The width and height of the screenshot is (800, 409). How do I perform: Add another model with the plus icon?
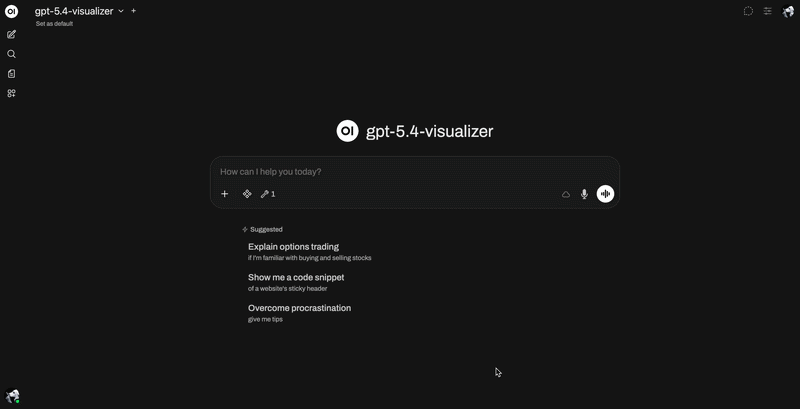[134, 11]
